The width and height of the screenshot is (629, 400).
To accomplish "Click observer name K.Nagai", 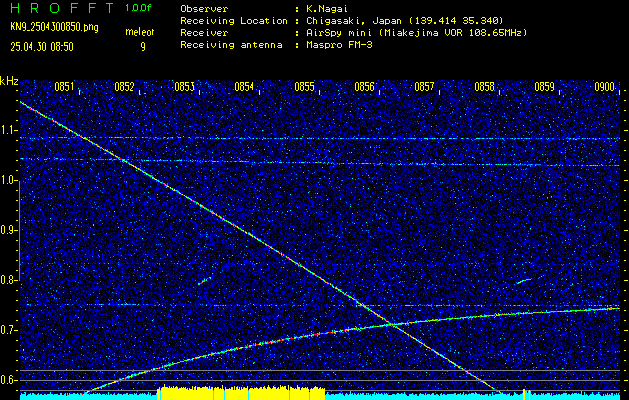I will point(328,9).
